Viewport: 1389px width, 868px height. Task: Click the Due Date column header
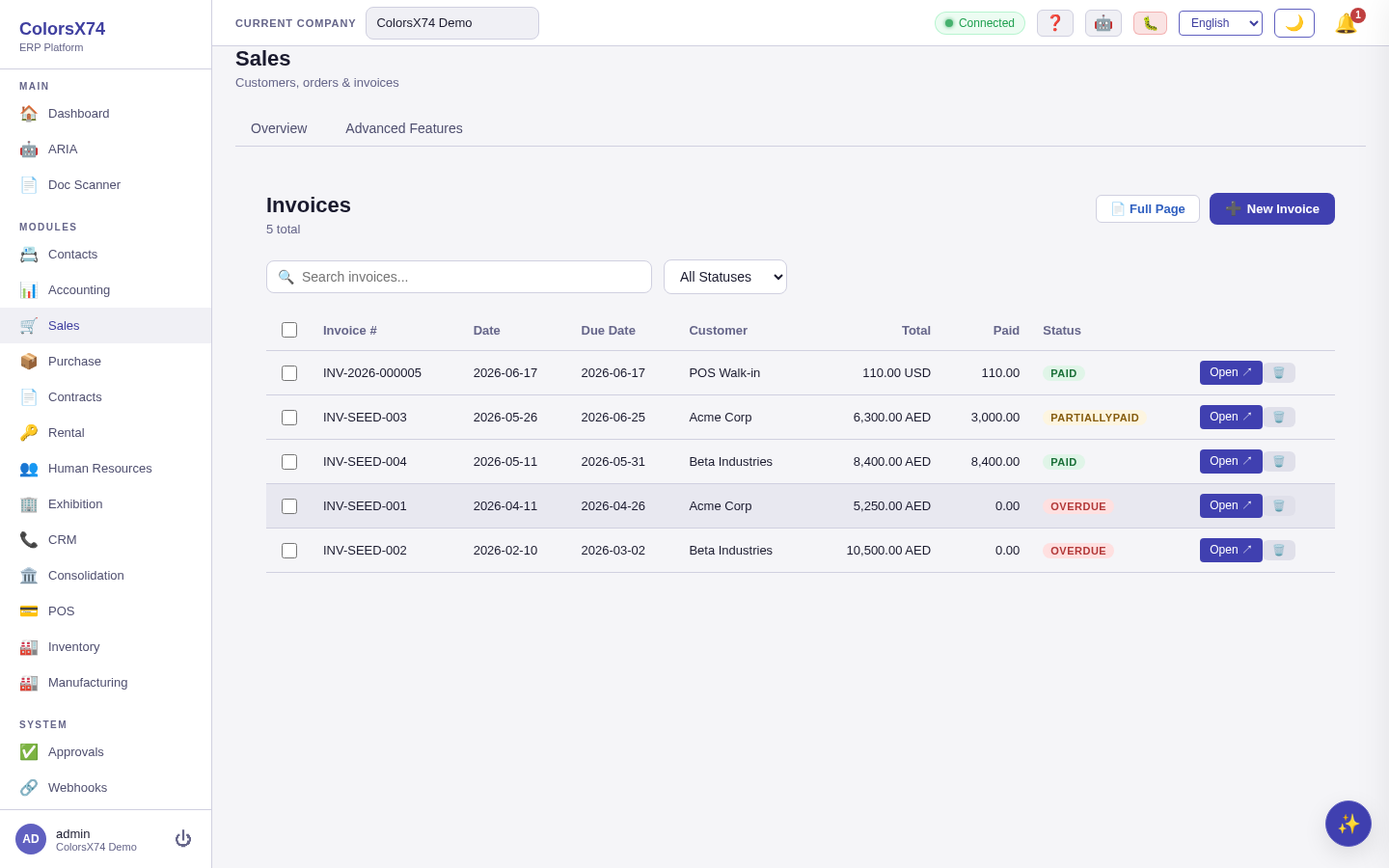tap(609, 330)
